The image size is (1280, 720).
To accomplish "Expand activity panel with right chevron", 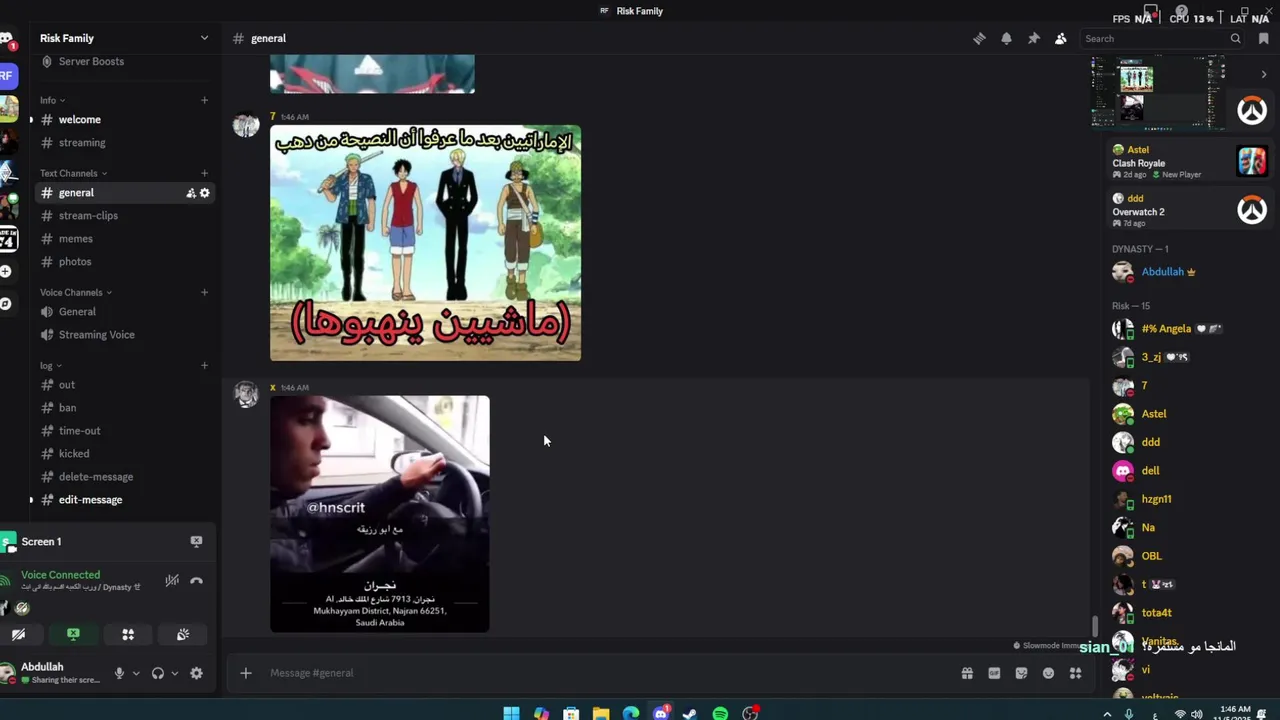I will click(1264, 74).
